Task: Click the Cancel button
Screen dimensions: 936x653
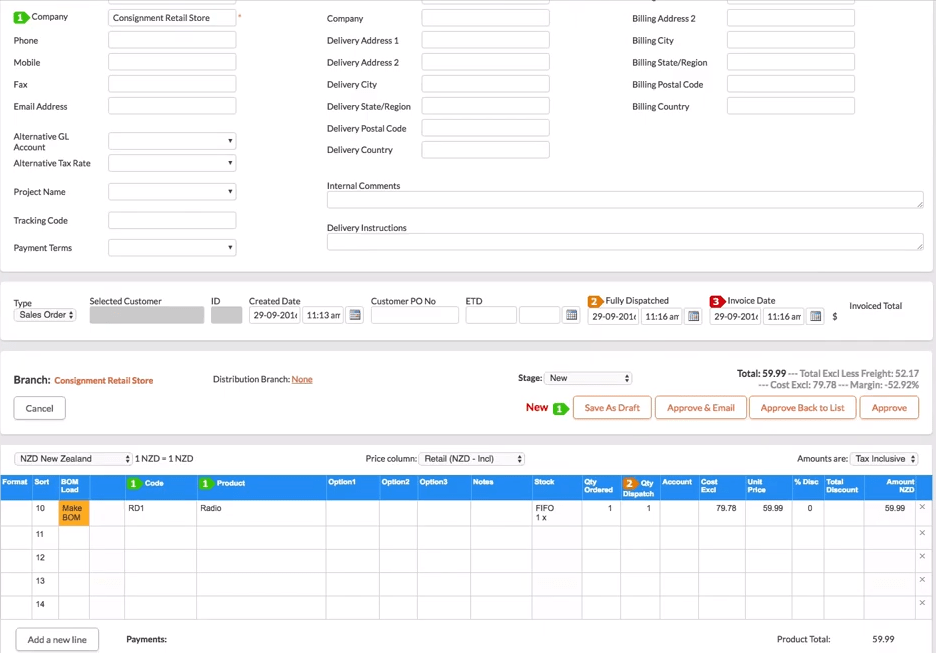Action: (39, 408)
